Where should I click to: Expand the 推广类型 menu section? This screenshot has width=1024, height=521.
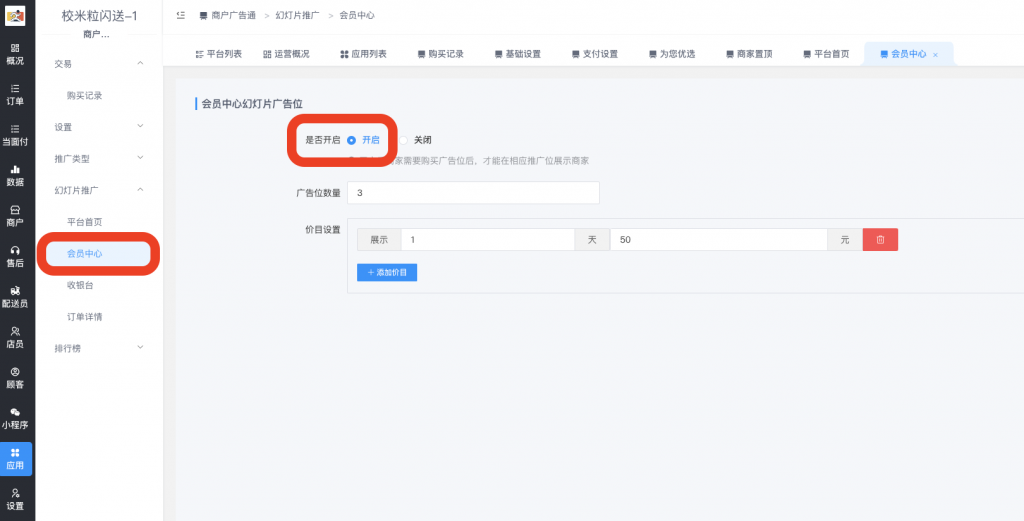pyautogui.click(x=99, y=159)
